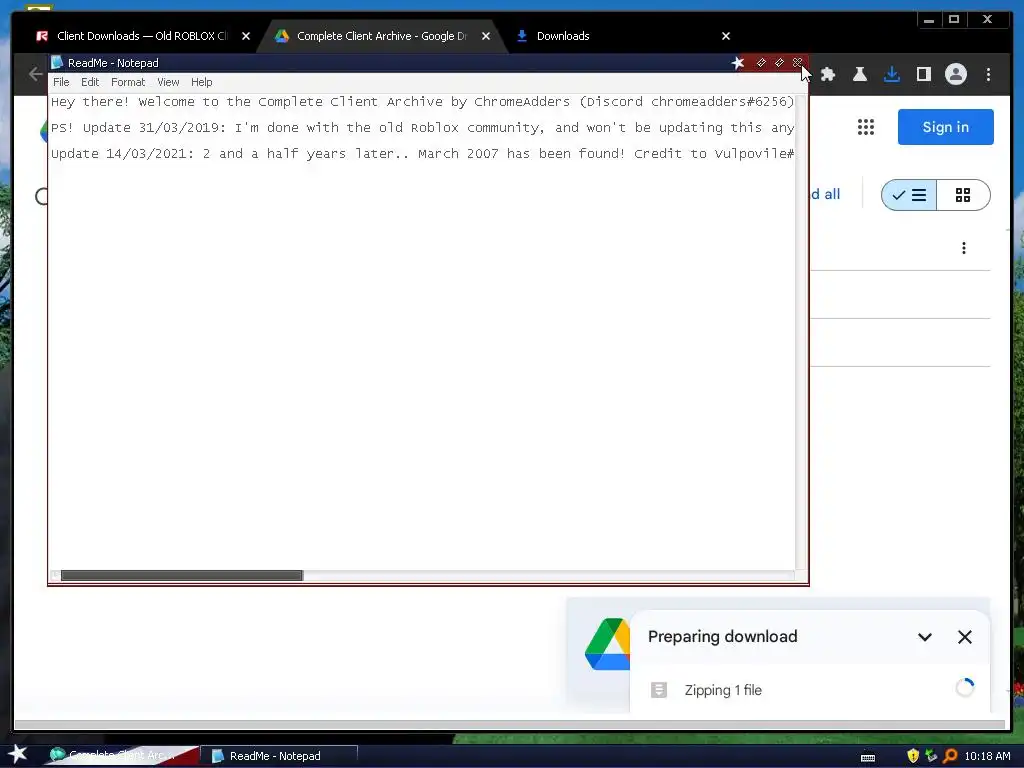The height and width of the screenshot is (768, 1024).
Task: Click the 10:18 AM taskbar clock
Action: 987,756
